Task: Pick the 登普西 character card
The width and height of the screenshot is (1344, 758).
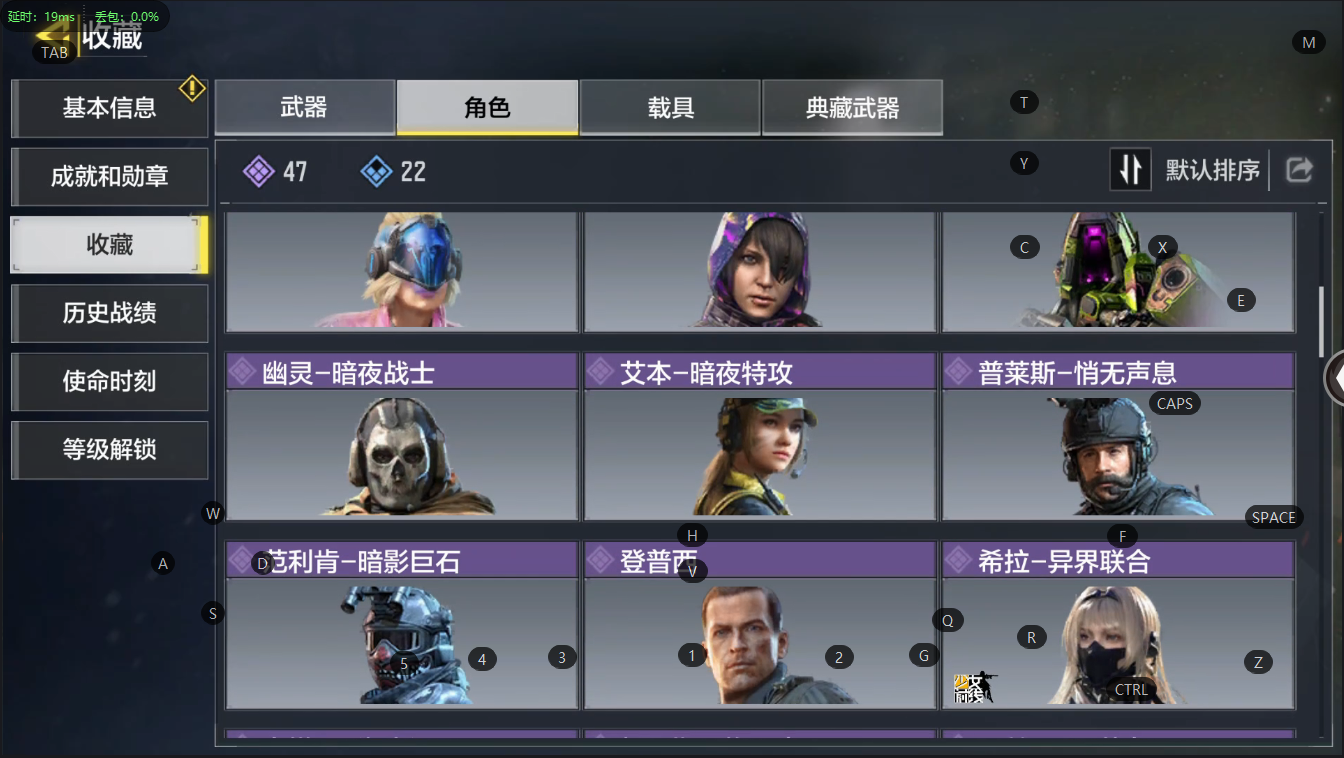Action: (760, 625)
